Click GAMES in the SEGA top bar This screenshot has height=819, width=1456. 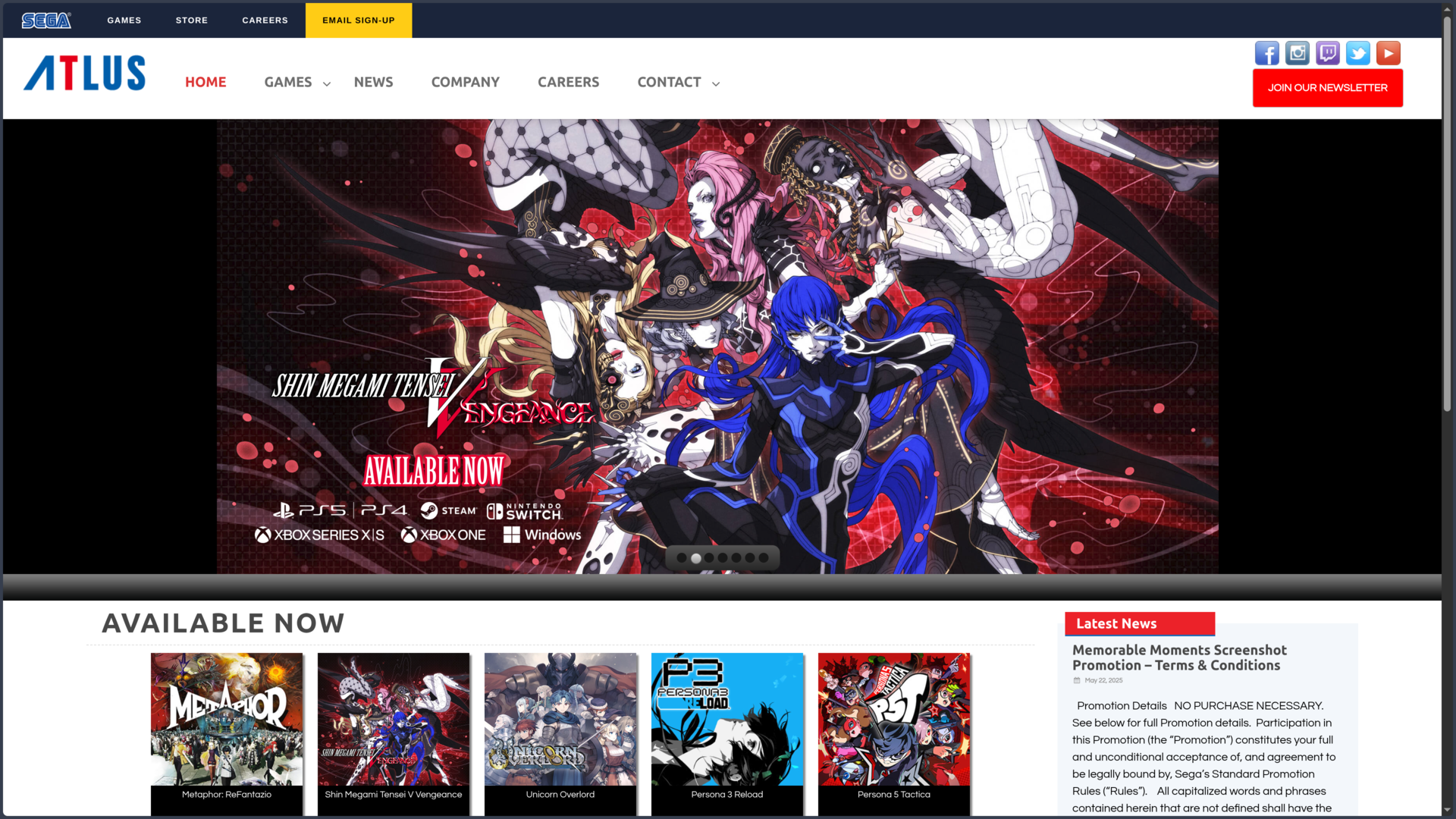point(124,20)
